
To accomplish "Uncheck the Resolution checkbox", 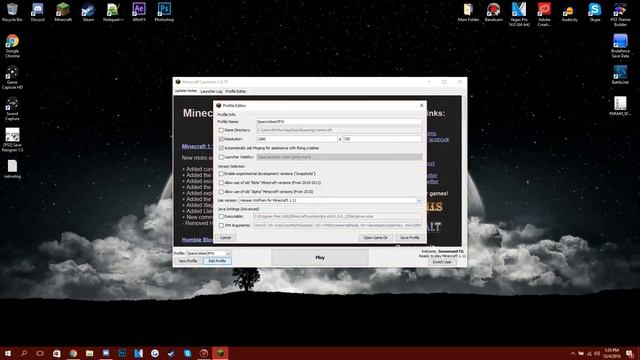I will point(221,139).
